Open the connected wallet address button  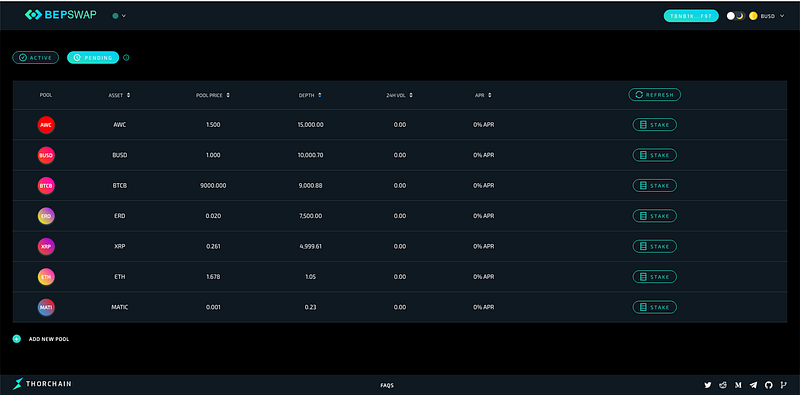(691, 16)
